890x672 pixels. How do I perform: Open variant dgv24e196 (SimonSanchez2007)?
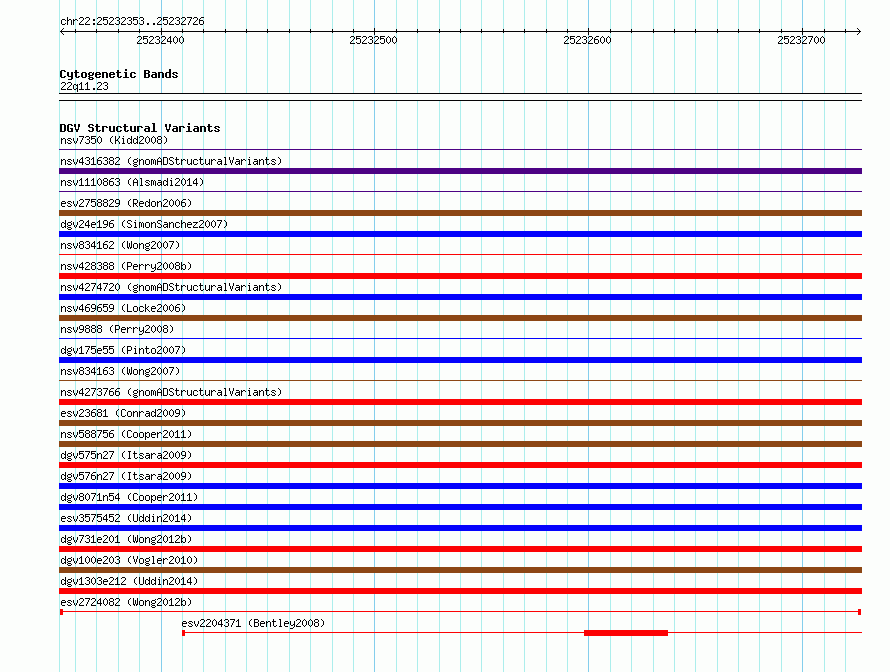pyautogui.click(x=144, y=224)
